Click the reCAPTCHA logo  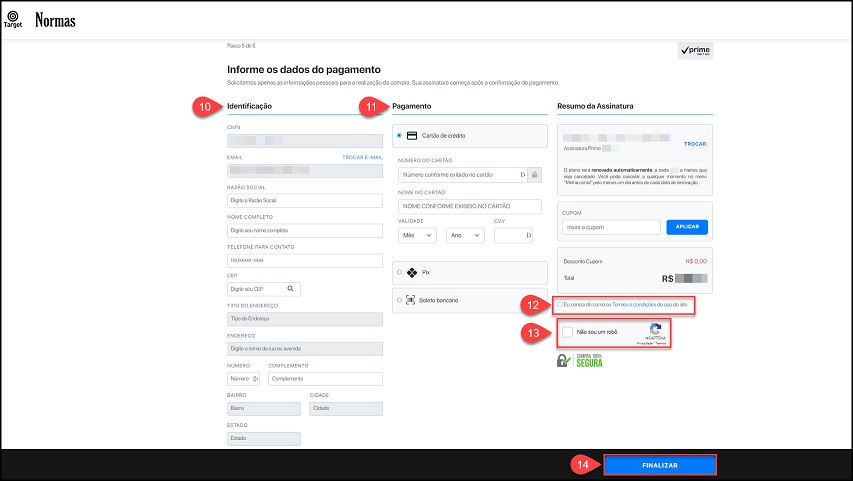655,329
